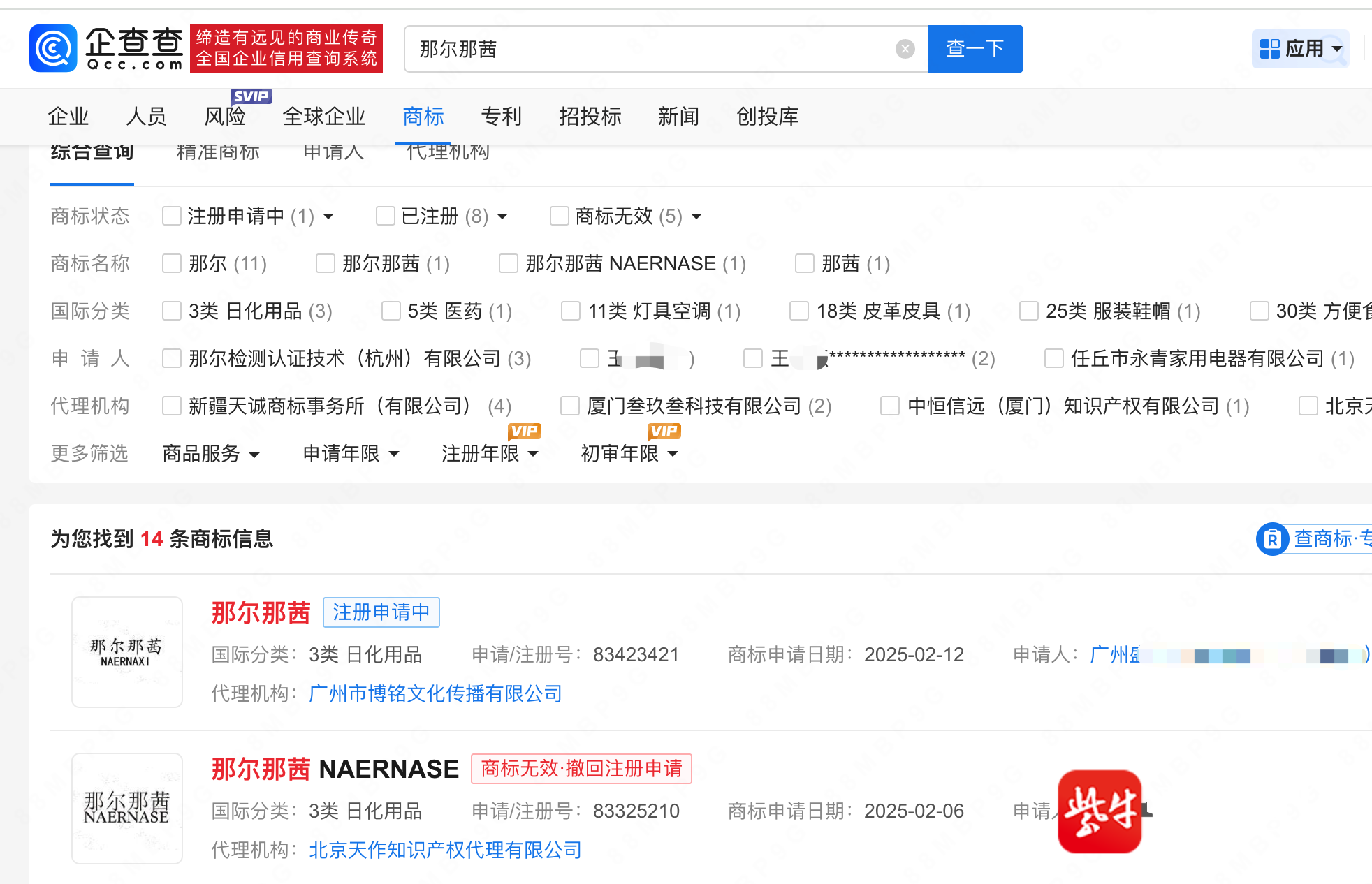Check the 那尔那茜 NAERNASE (1) checkbox

509,263
